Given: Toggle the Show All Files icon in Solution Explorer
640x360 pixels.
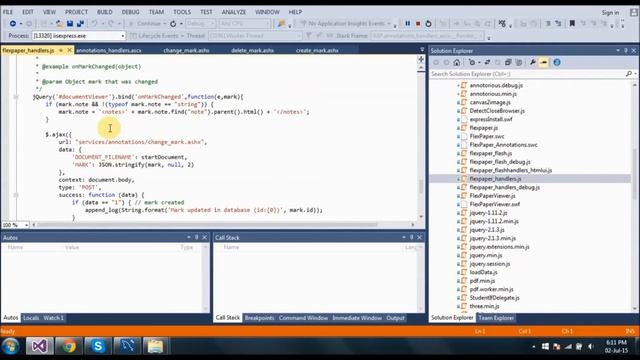Looking at the screenshot, I should [x=519, y=62].
